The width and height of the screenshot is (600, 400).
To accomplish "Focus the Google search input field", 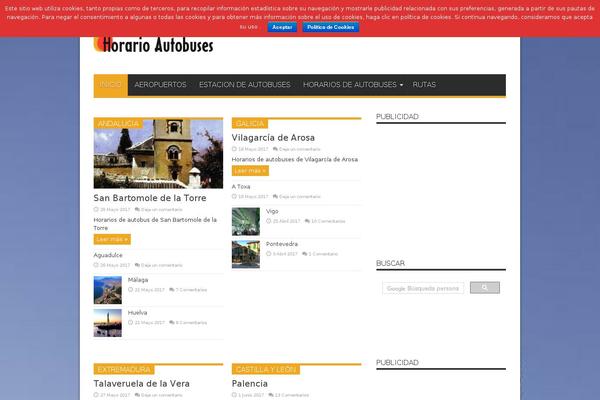I will 423,288.
